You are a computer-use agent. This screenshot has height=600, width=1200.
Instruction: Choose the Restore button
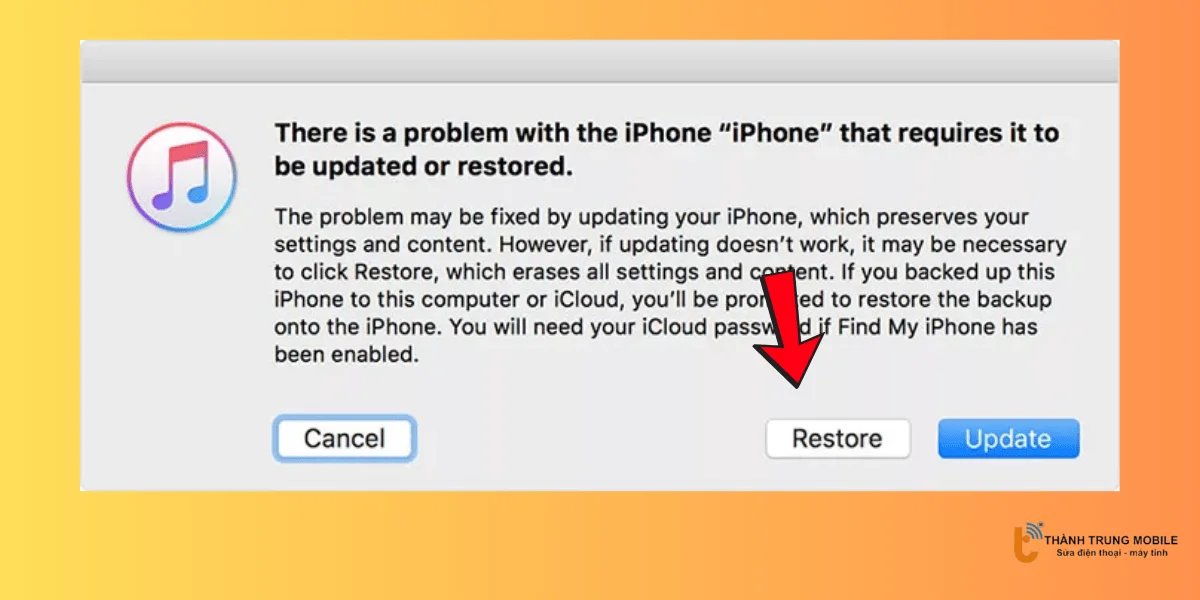(x=838, y=438)
